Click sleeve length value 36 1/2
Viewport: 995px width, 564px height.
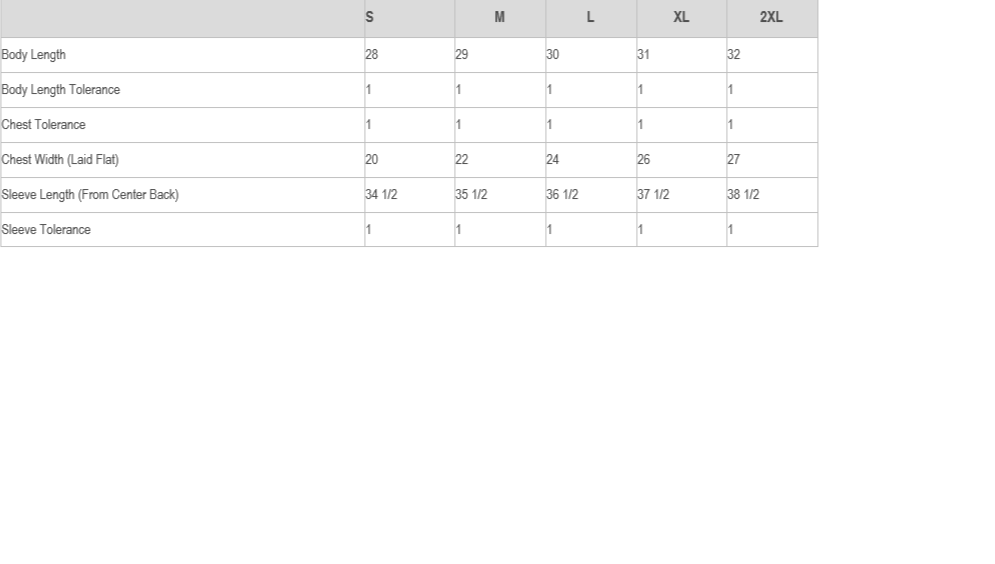coord(562,195)
